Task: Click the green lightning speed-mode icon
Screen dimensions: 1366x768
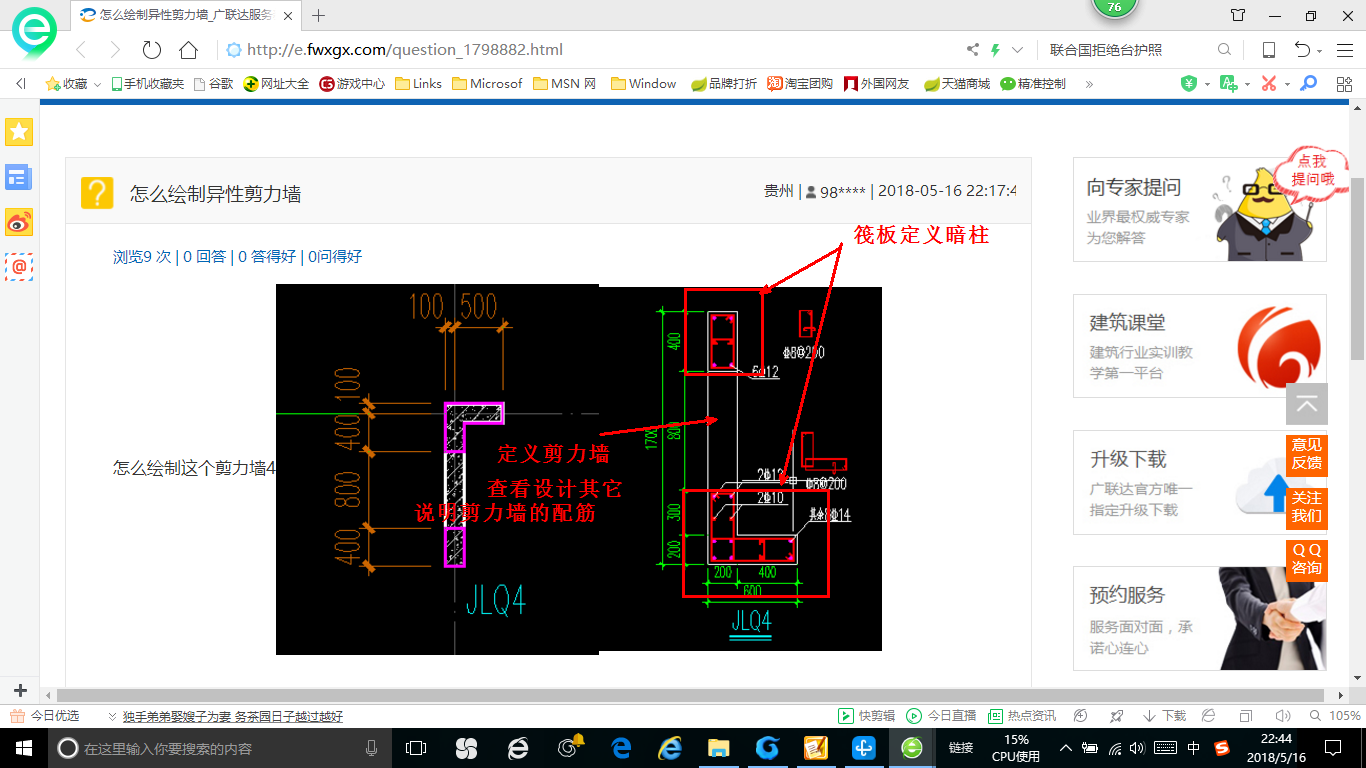Action: point(995,50)
